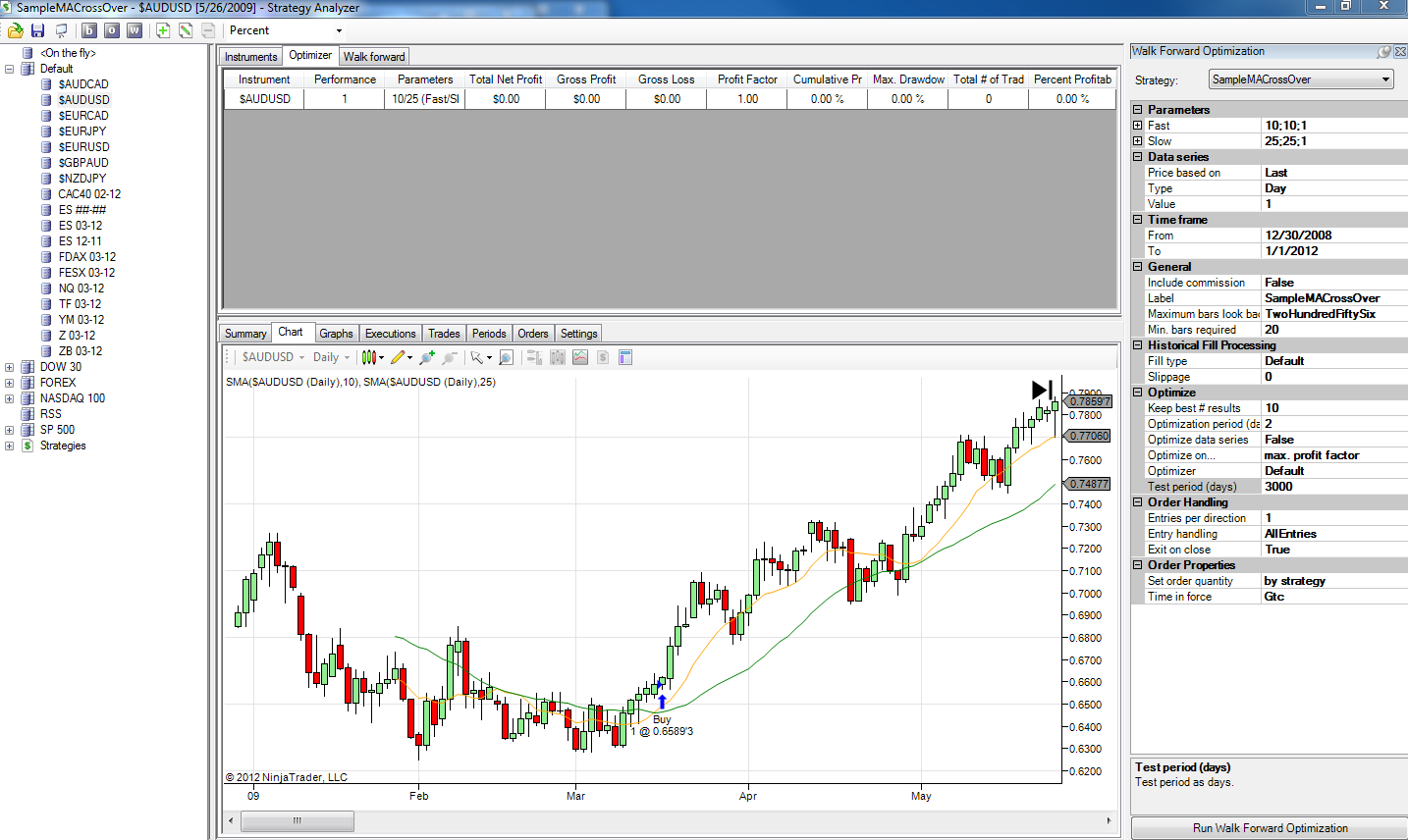Collapse the General section
Viewport: 1408px width, 840px height.
tap(1138, 267)
